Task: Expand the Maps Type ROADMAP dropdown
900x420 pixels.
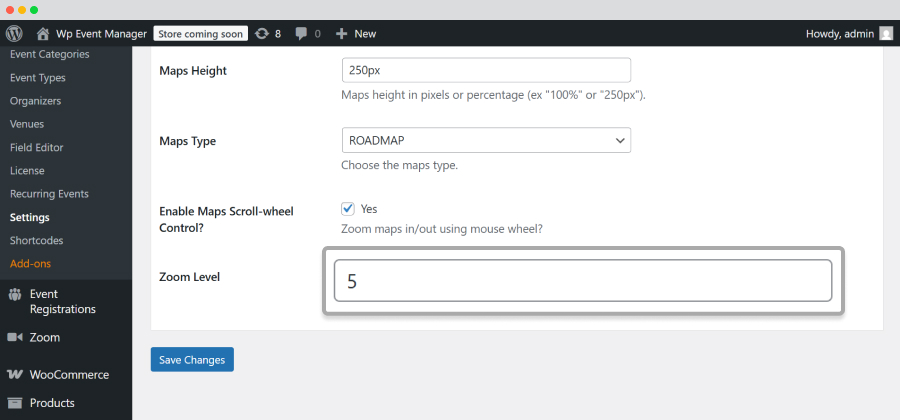Action: pyautogui.click(x=486, y=140)
